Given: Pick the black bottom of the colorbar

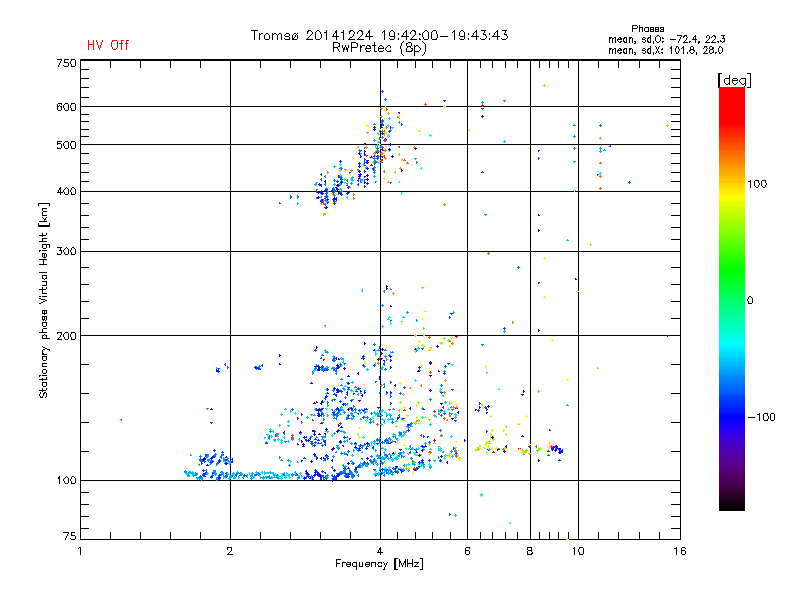Looking at the screenshot, I should coord(732,503).
